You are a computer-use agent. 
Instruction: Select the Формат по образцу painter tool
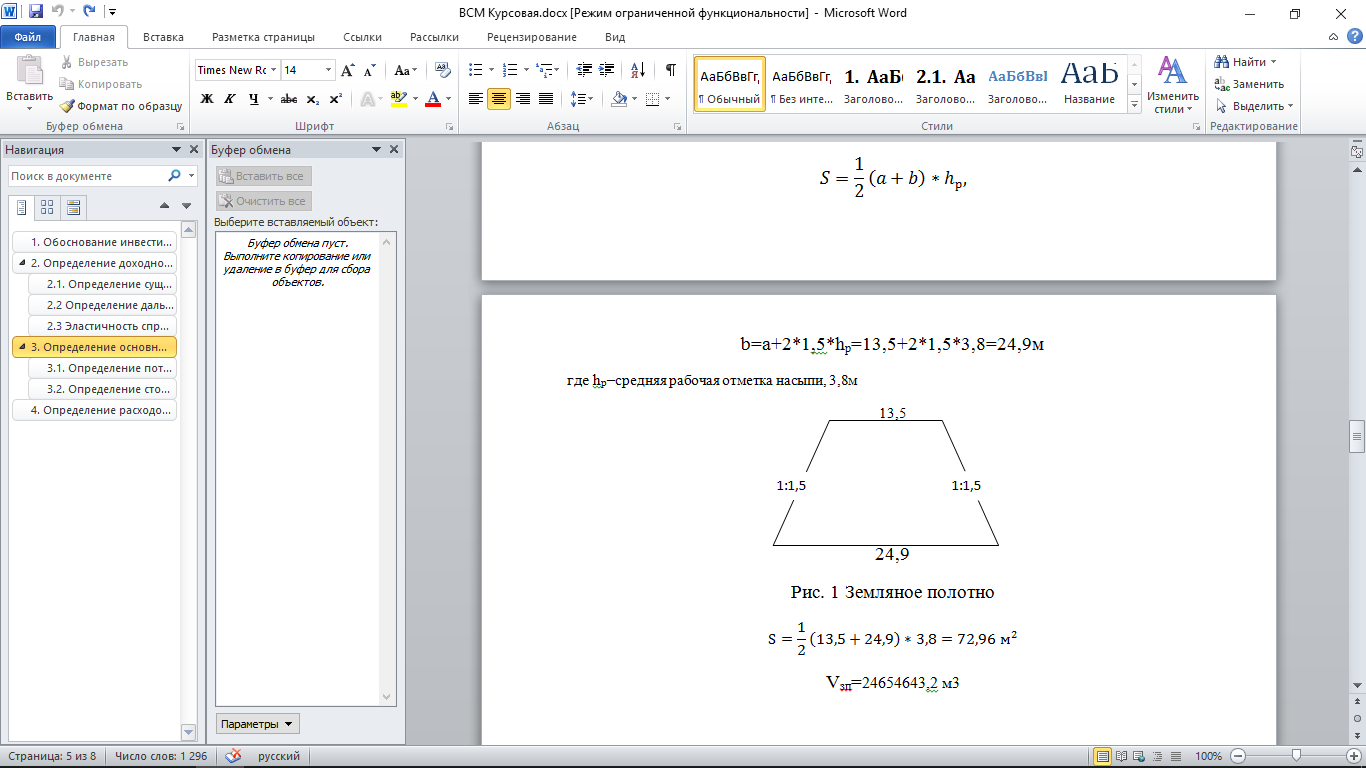click(x=121, y=106)
